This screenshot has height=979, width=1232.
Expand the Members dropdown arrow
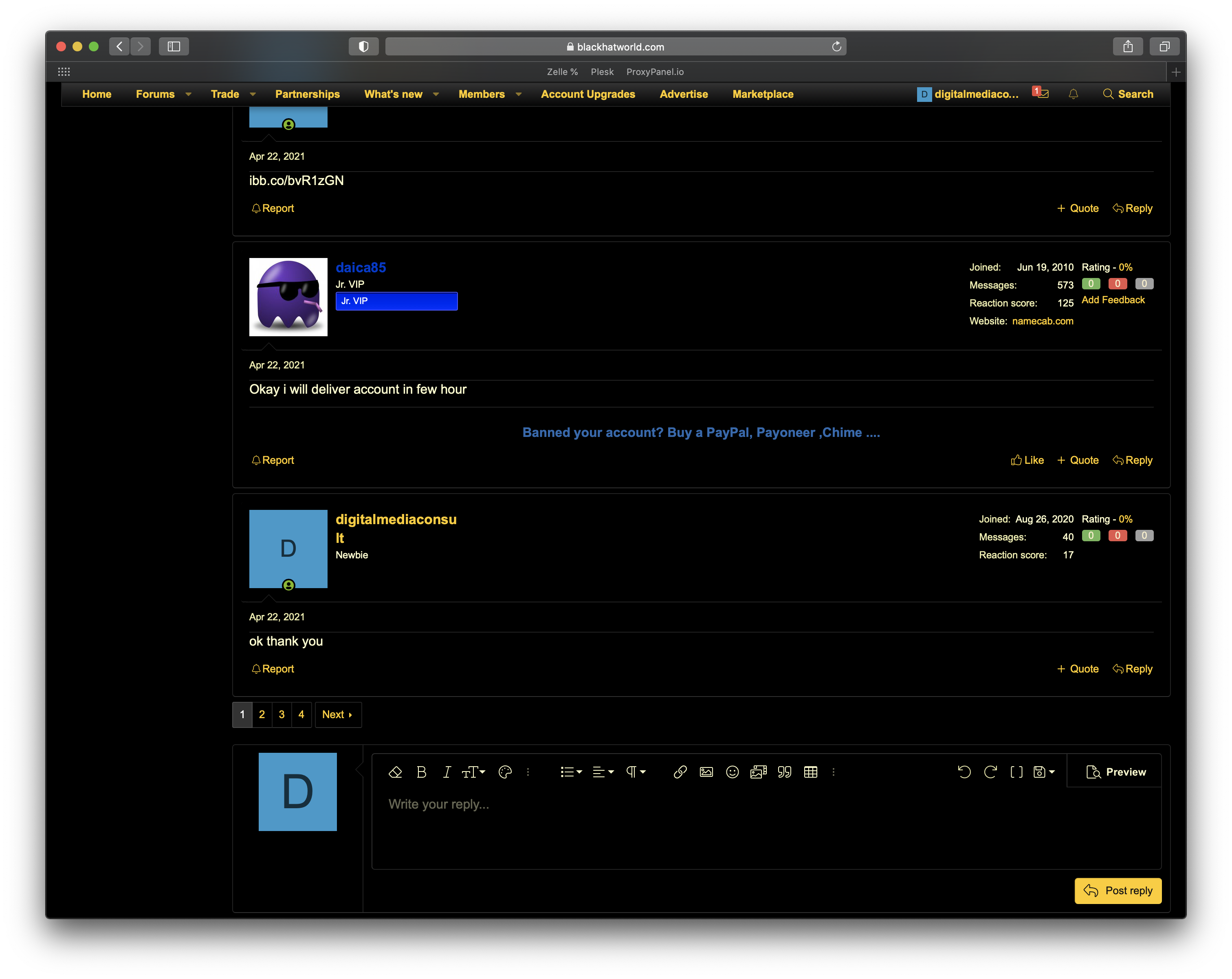click(518, 95)
